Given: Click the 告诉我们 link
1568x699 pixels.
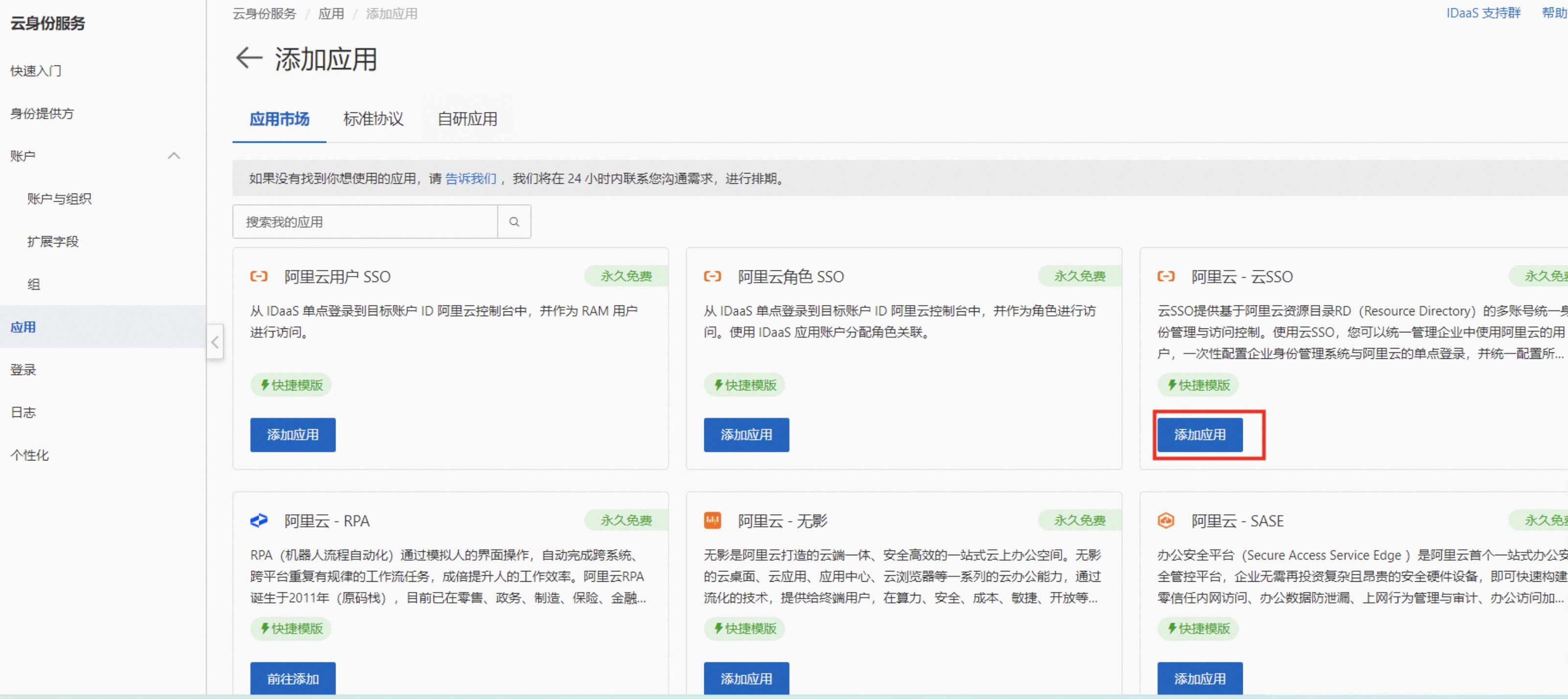Looking at the screenshot, I should (470, 178).
